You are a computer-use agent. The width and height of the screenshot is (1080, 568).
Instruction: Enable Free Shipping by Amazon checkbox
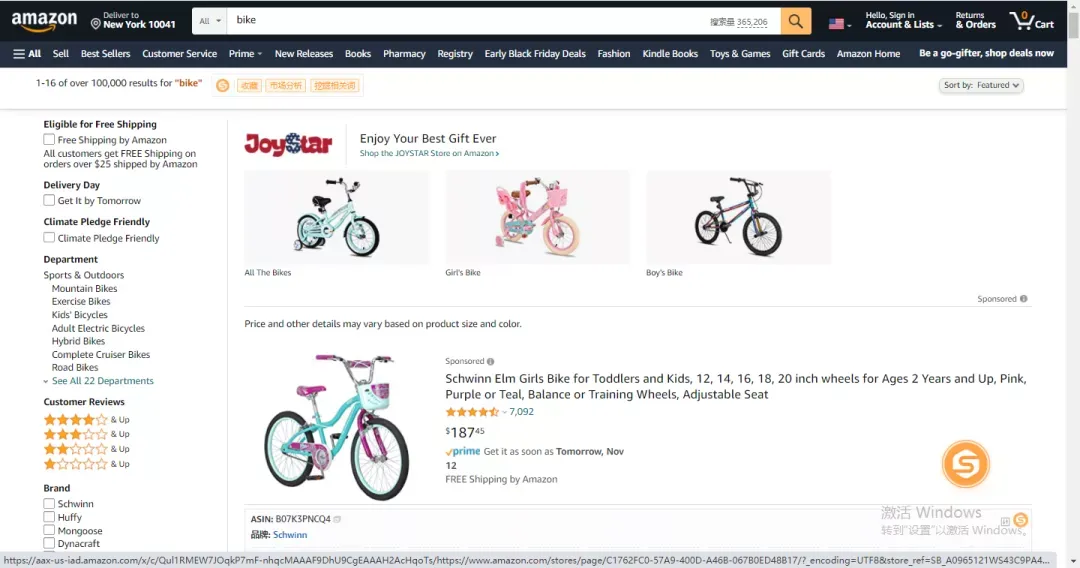[49, 140]
